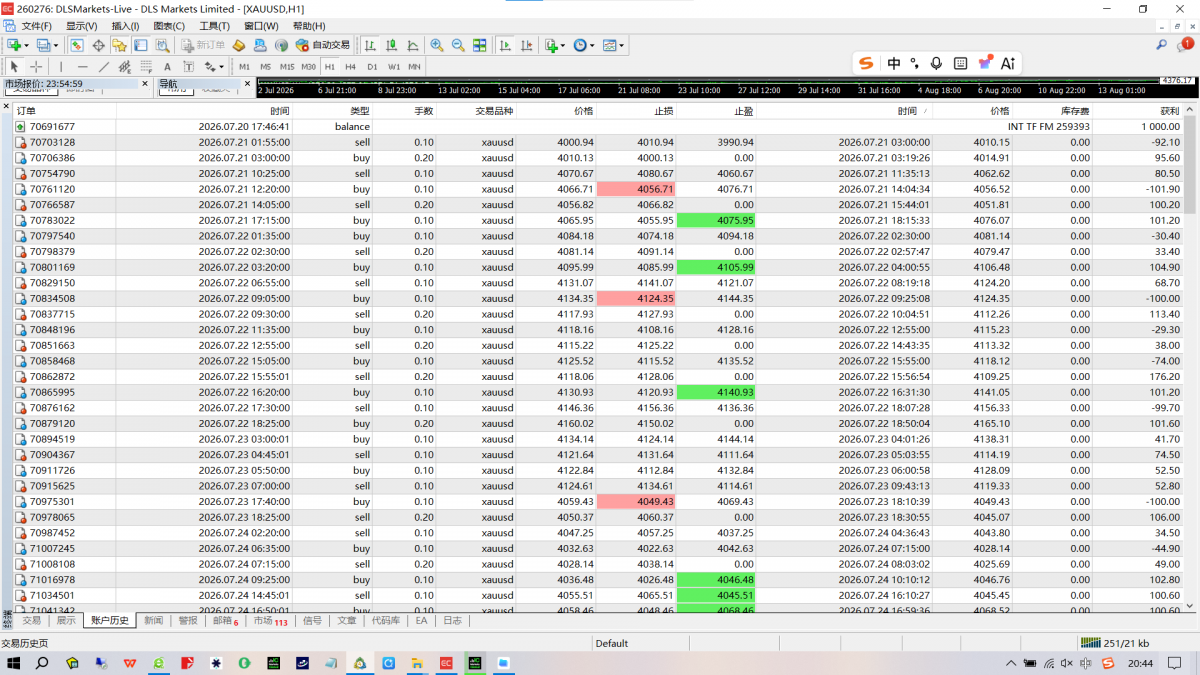Select the cursor arrow tool
Viewport: 1200px width, 675px height.
point(14,67)
